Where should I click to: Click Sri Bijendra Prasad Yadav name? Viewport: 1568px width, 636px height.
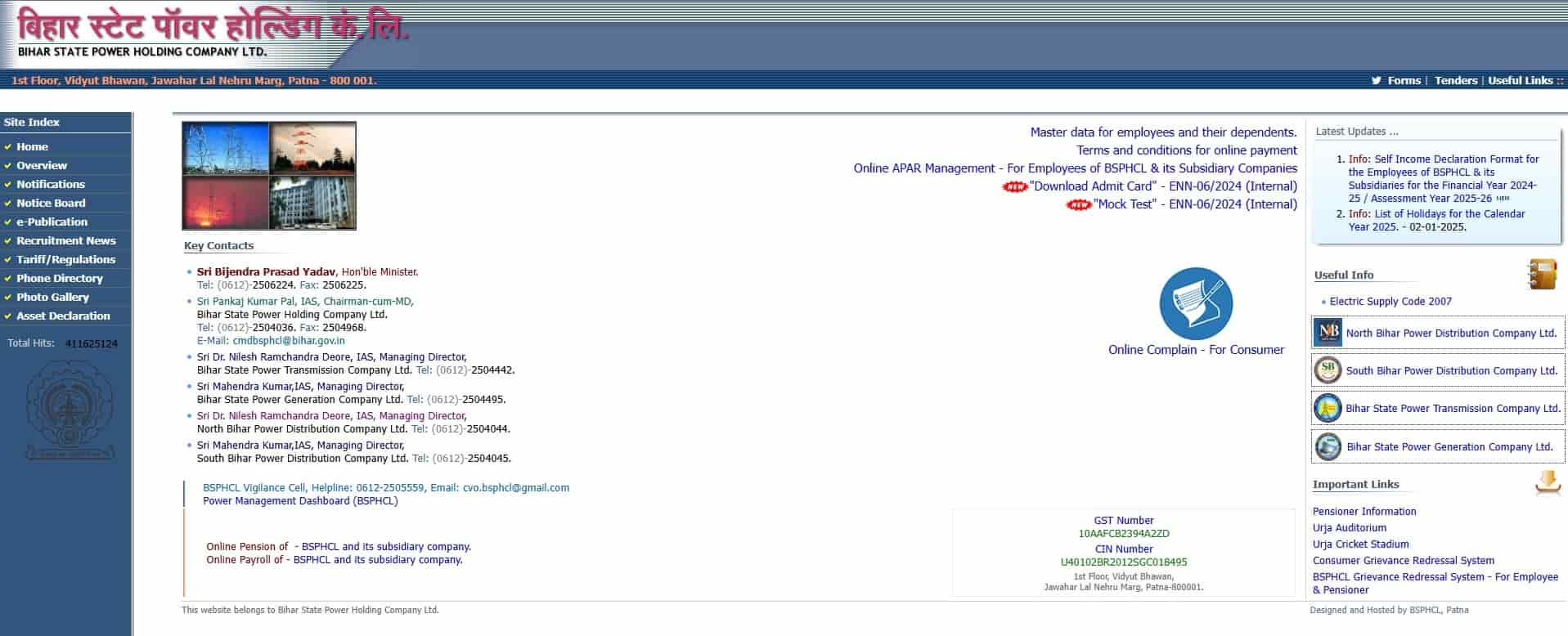266,272
